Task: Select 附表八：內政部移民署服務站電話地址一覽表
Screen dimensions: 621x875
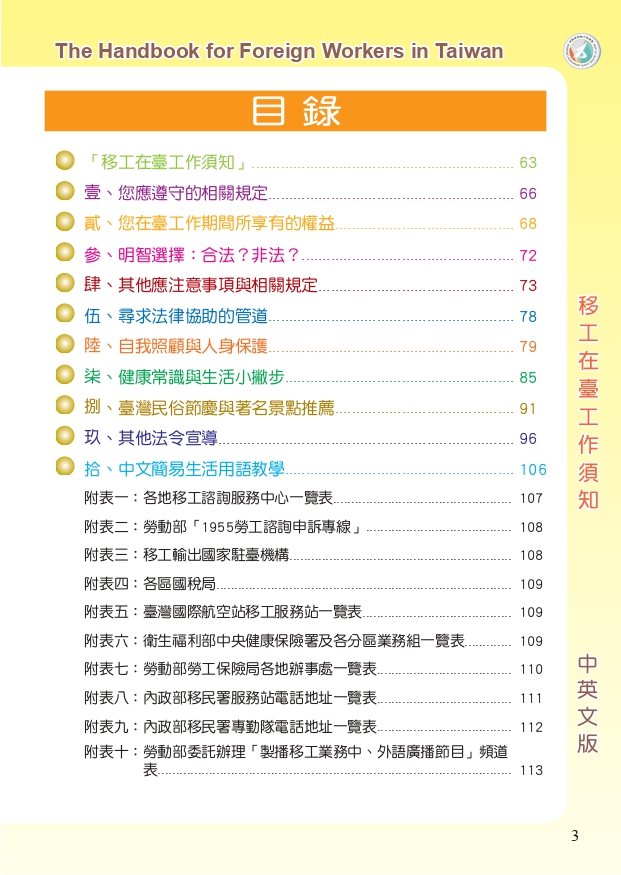Action: point(230,698)
